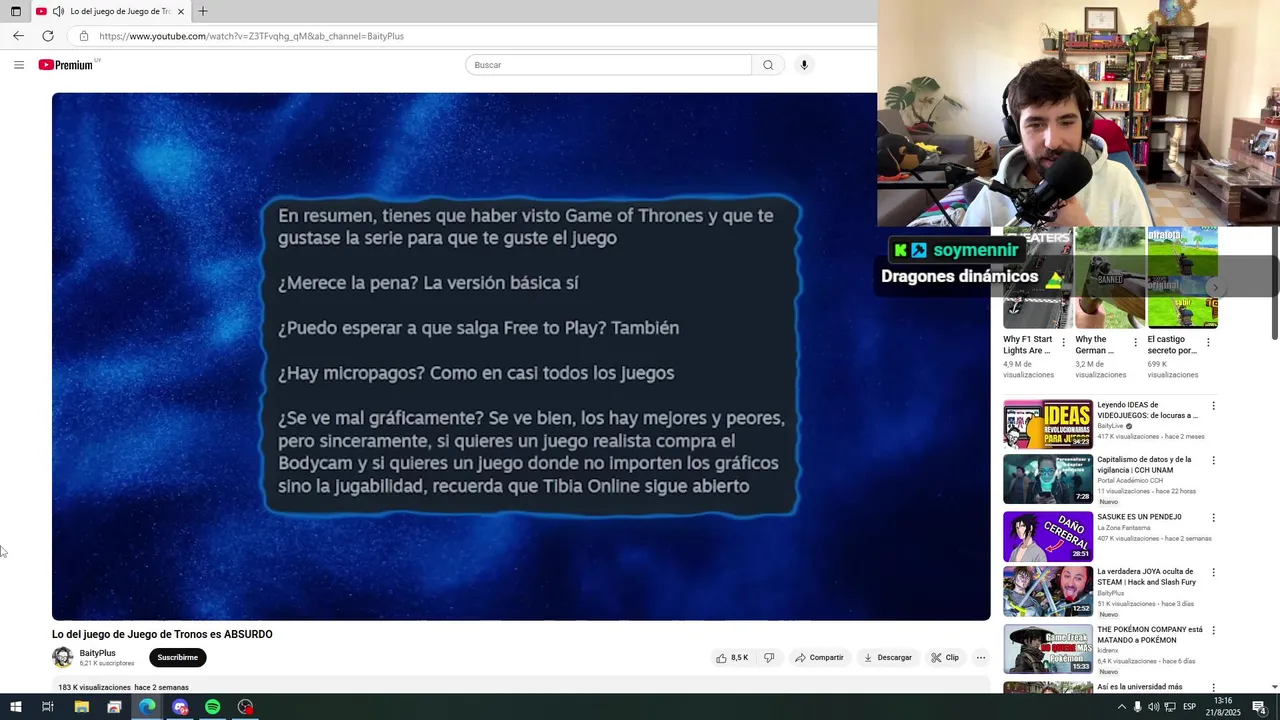Open options menu for 'Why the German' short
This screenshot has height=720, width=1280.
coord(1135,342)
